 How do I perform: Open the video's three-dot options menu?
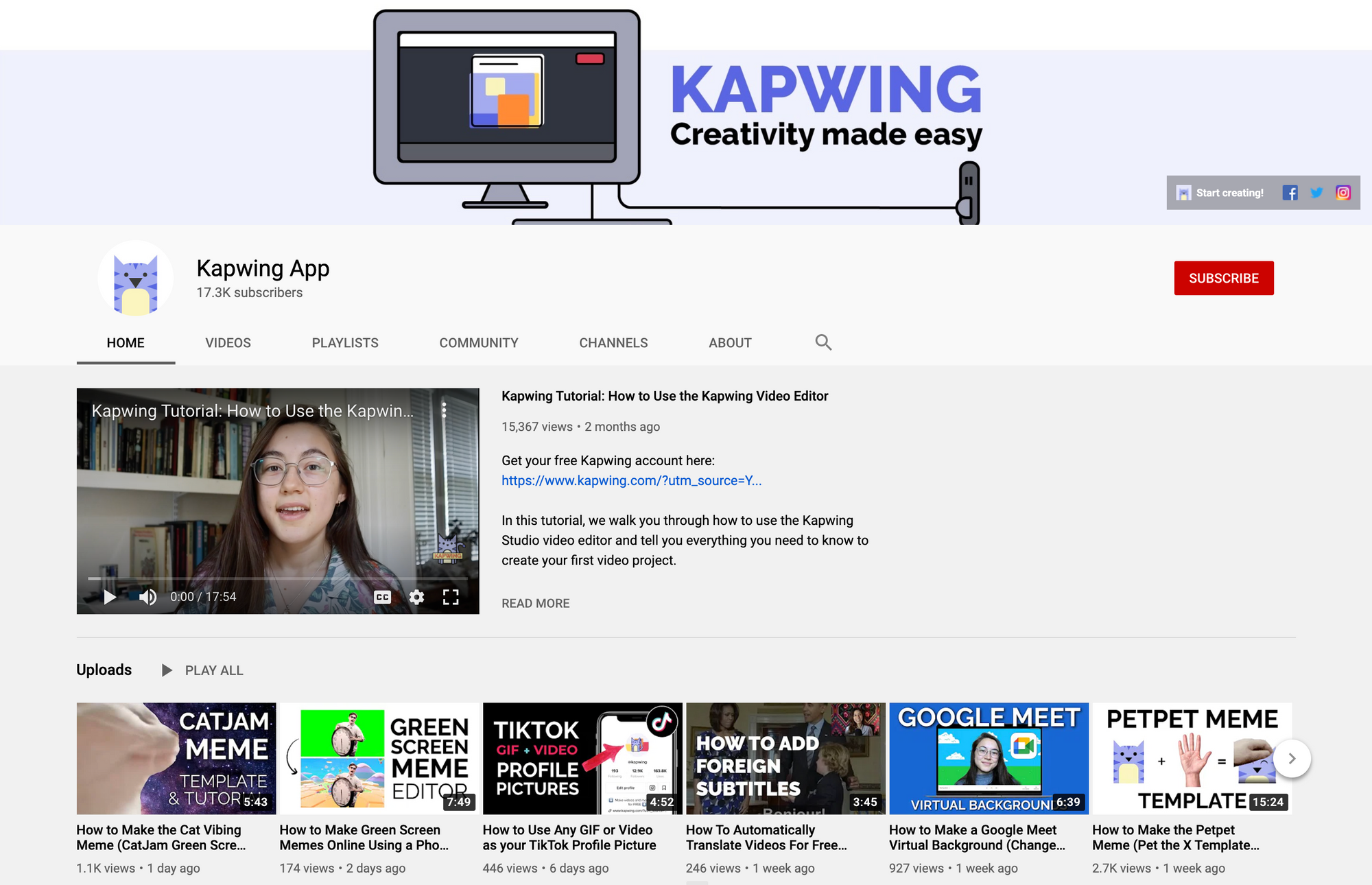[444, 410]
